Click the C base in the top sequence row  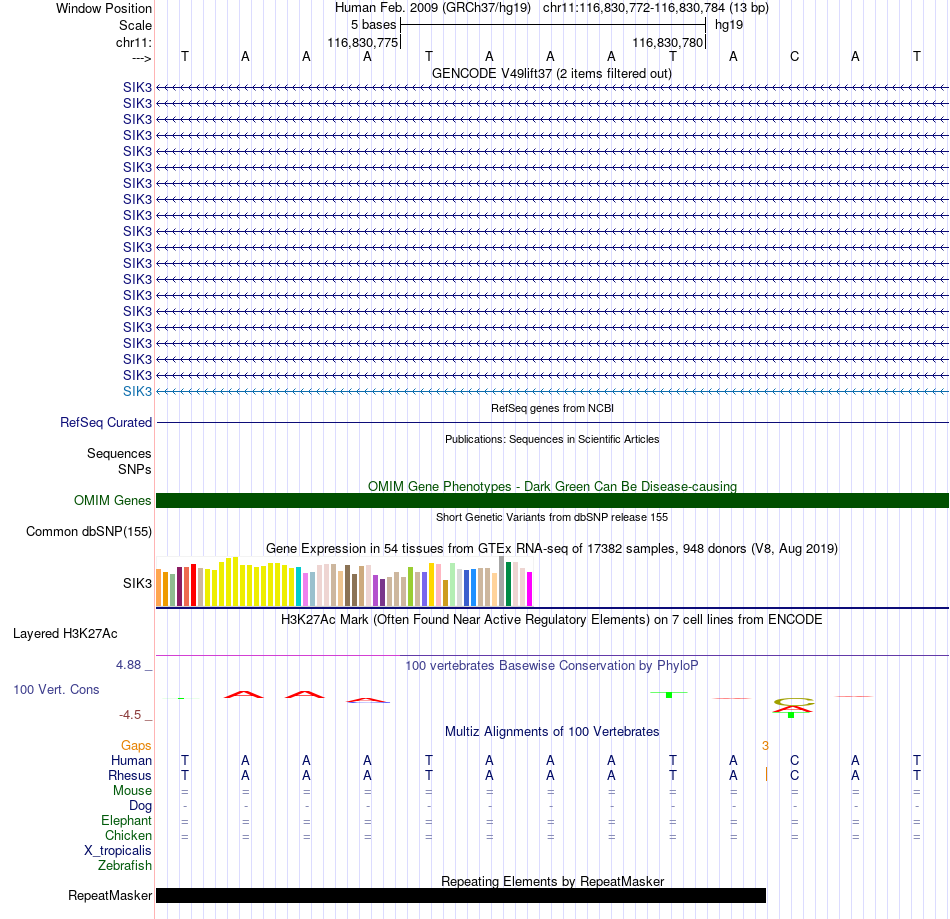coord(794,56)
